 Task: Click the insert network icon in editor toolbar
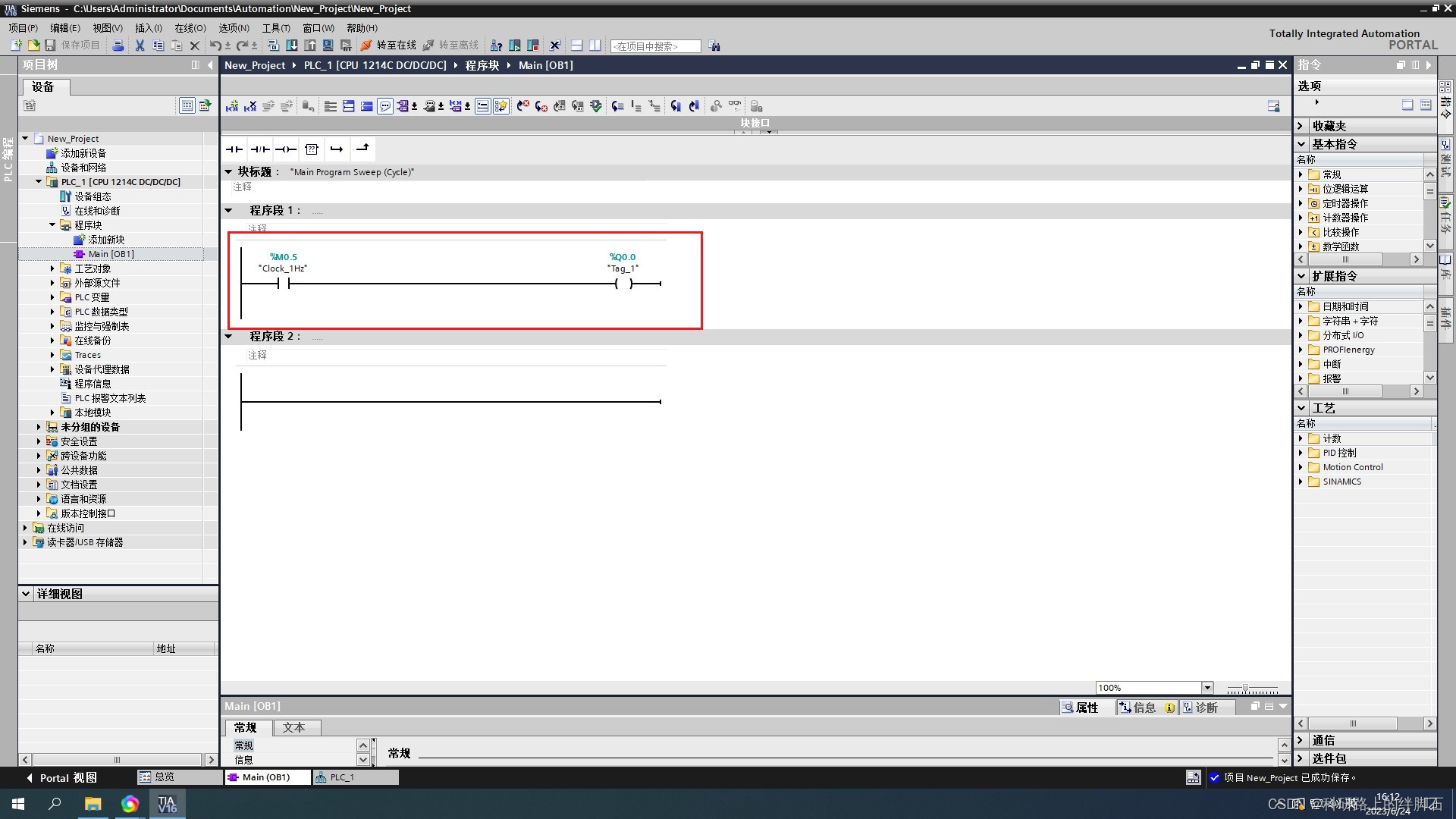[x=232, y=106]
